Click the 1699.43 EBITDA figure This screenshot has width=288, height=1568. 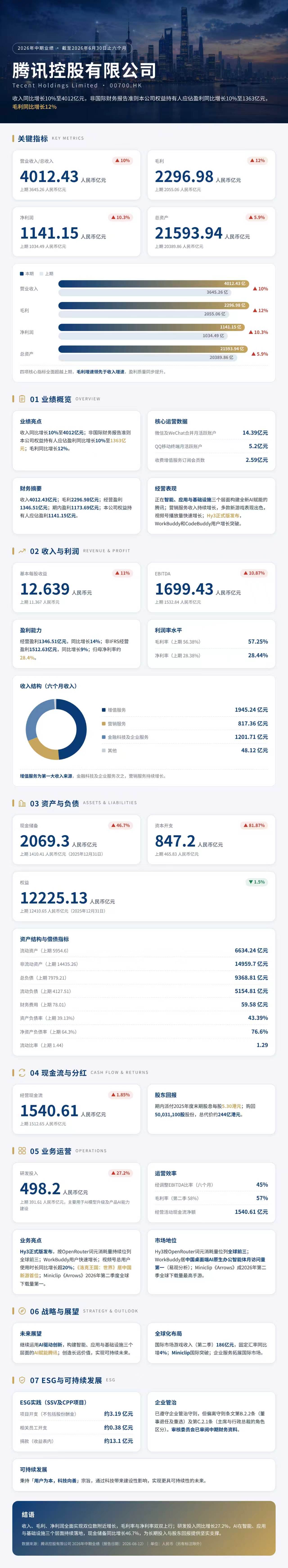click(184, 589)
